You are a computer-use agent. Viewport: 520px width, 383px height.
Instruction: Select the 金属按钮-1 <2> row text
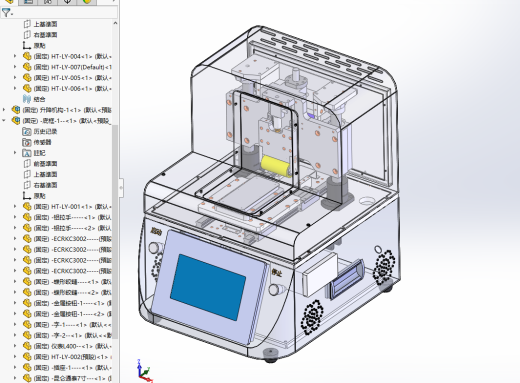pyautogui.click(x=73, y=314)
